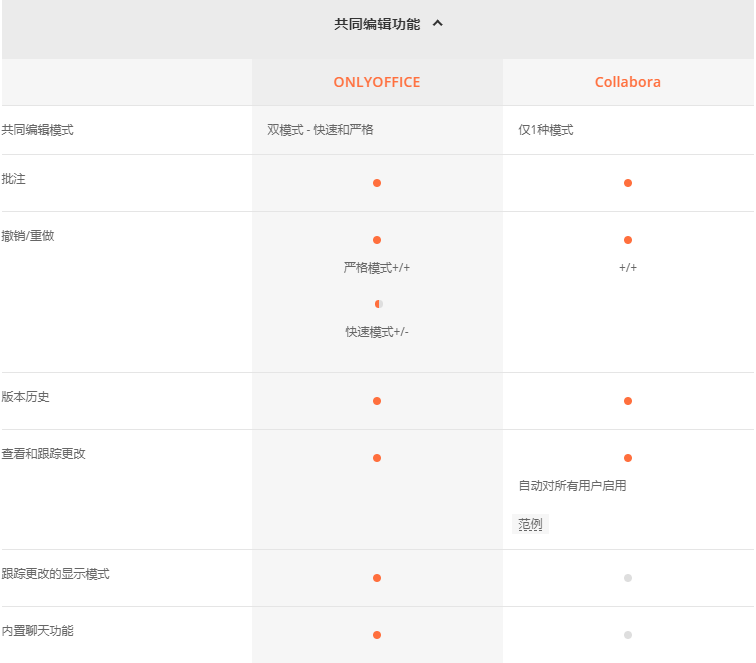Select the ONLYOFFICE column header
Screen dimensions: 756x663
pyautogui.click(x=377, y=82)
